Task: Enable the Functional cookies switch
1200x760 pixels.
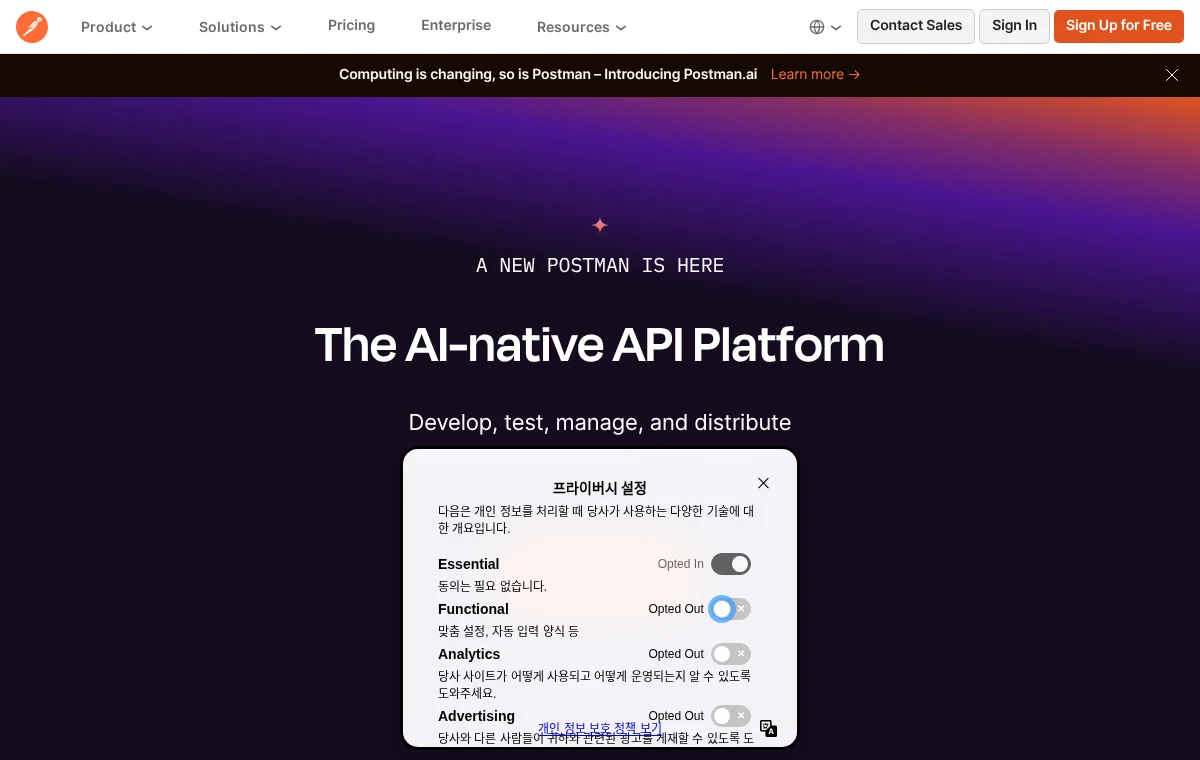Action: click(731, 609)
